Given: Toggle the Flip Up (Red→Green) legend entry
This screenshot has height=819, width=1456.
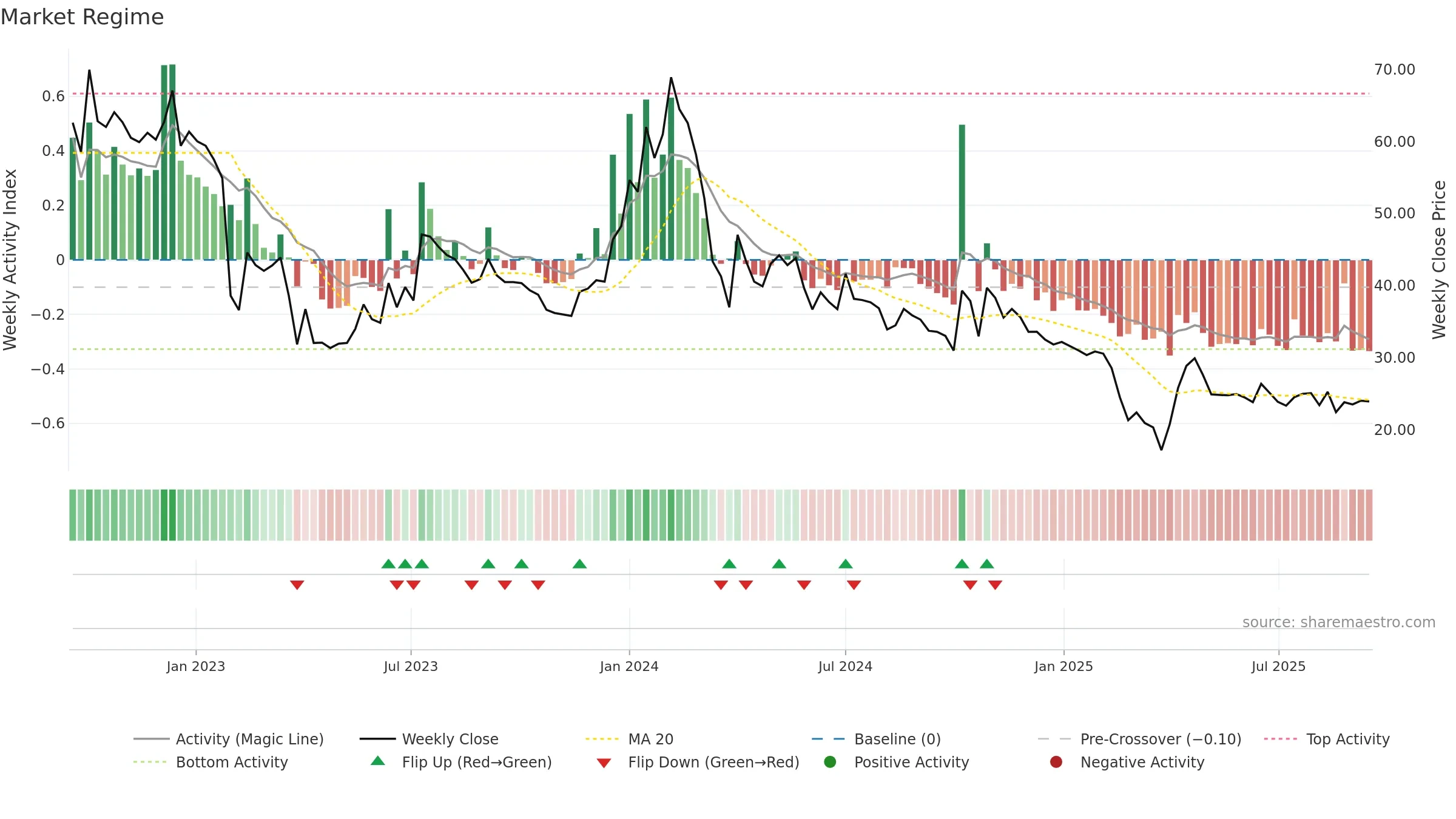Looking at the screenshot, I should pos(461,762).
